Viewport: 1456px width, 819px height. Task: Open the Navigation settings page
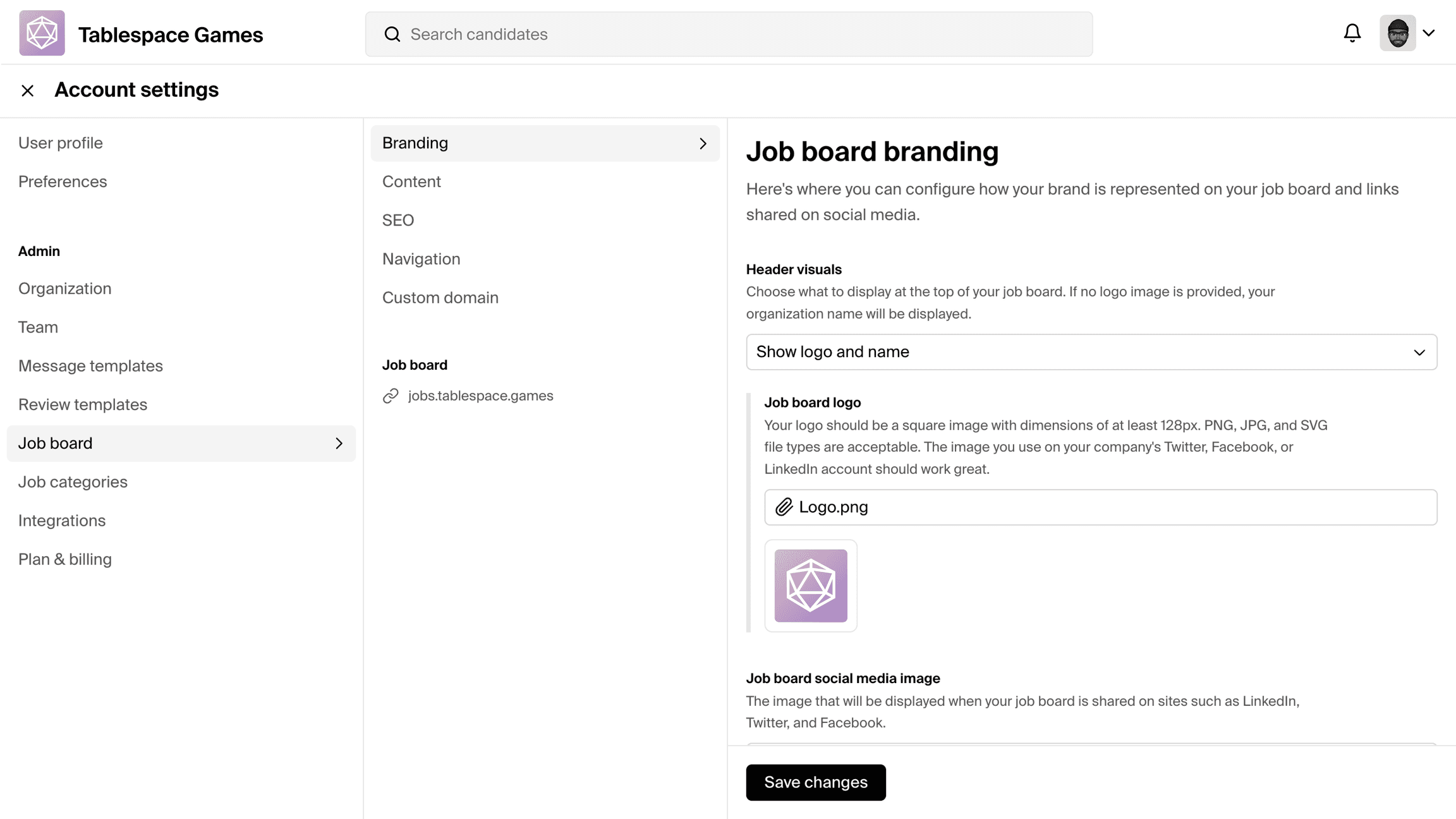click(x=421, y=258)
